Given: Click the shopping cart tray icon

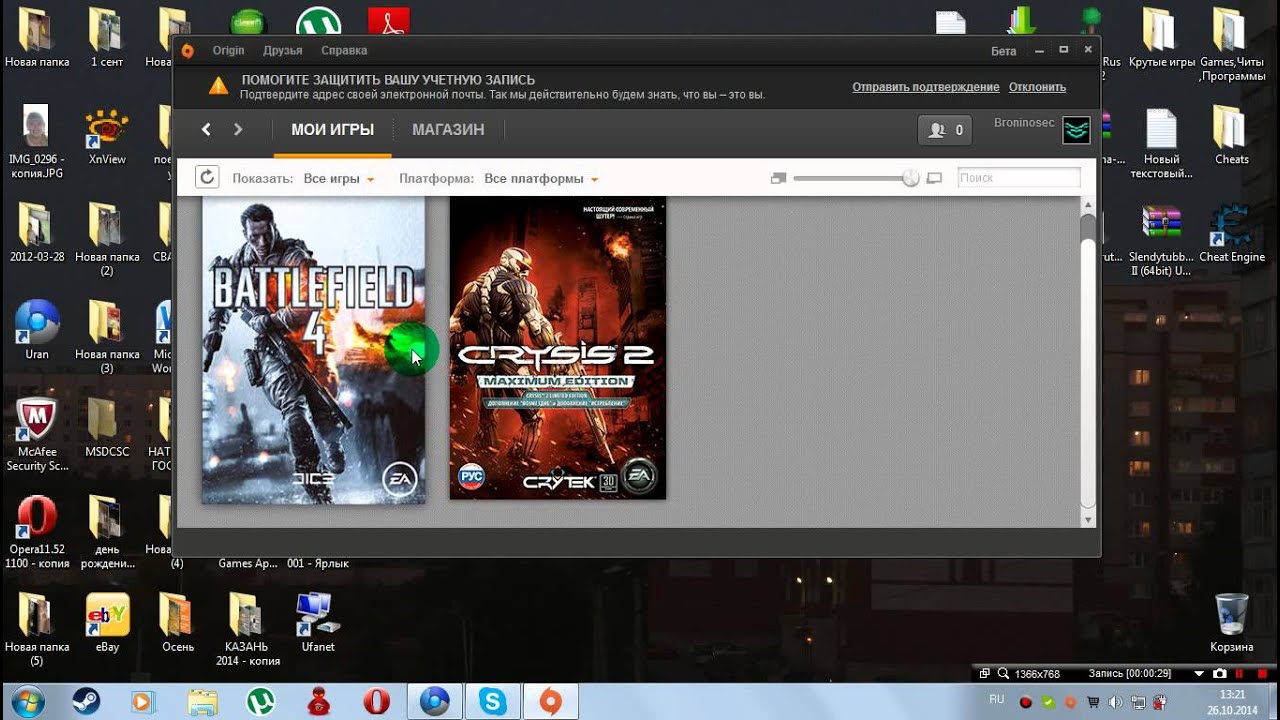Looking at the screenshot, I should click(1093, 702).
